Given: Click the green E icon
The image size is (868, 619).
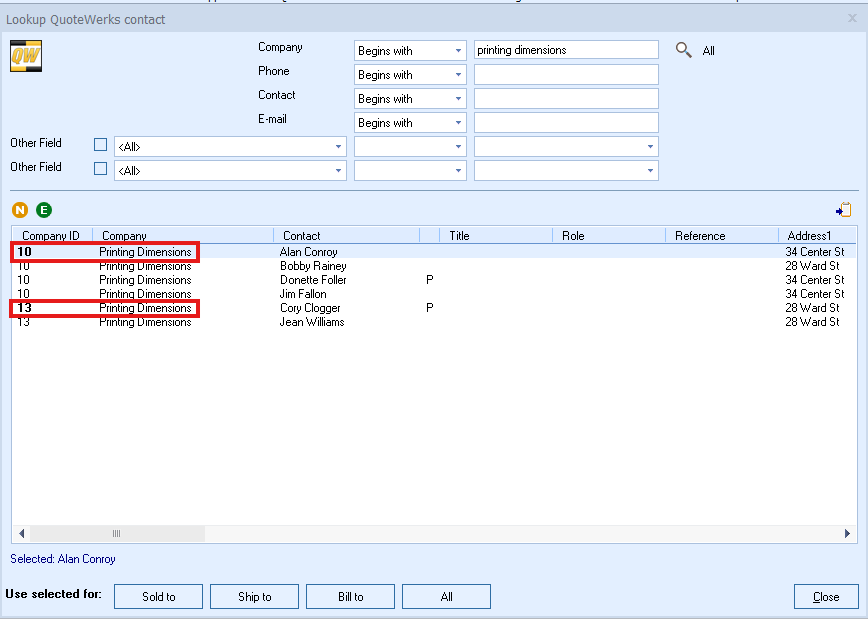Looking at the screenshot, I should (x=44, y=210).
